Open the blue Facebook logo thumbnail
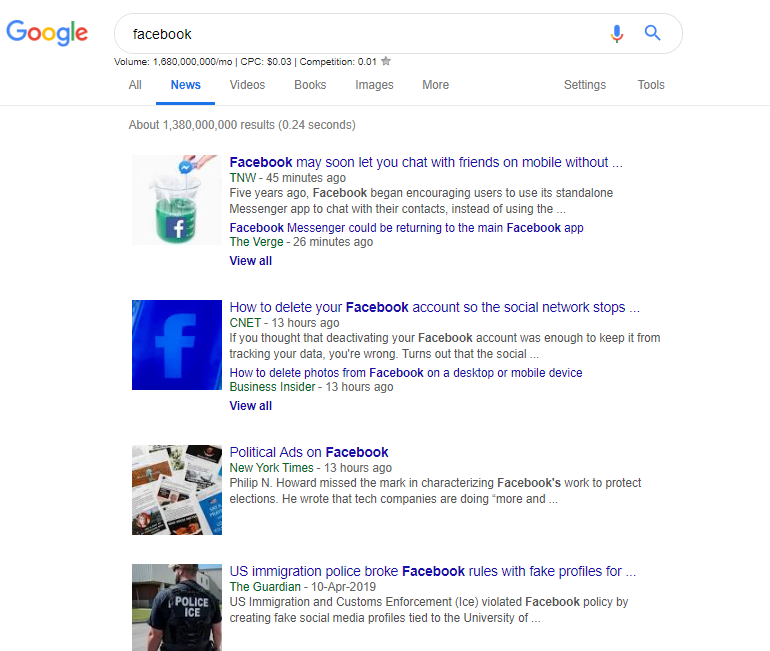The width and height of the screenshot is (770, 651). [x=177, y=345]
